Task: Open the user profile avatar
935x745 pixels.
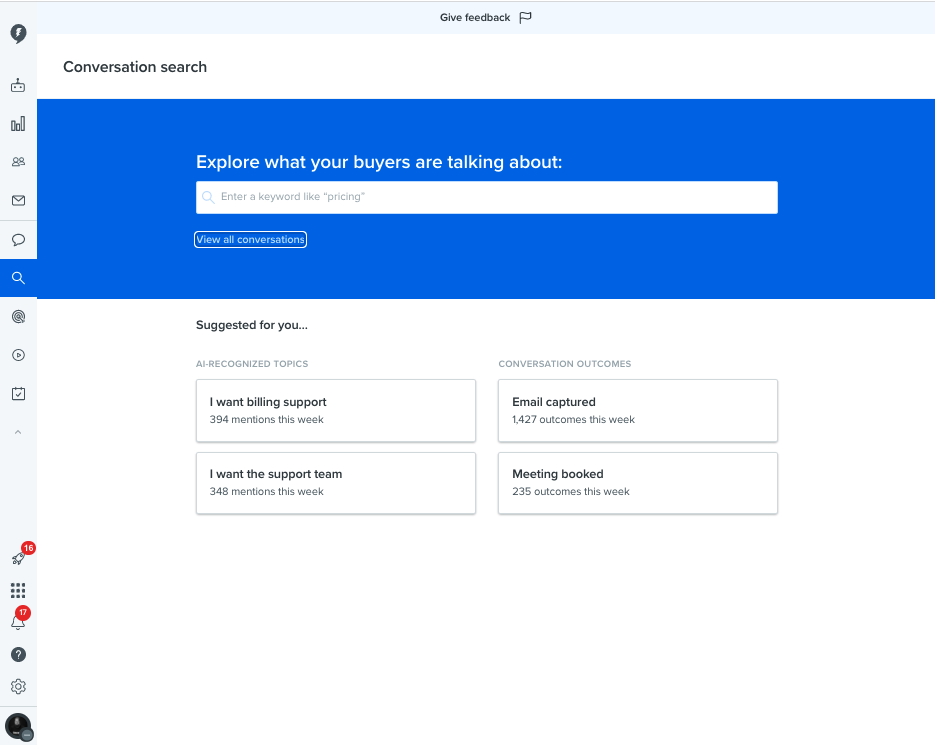Action: (18, 726)
